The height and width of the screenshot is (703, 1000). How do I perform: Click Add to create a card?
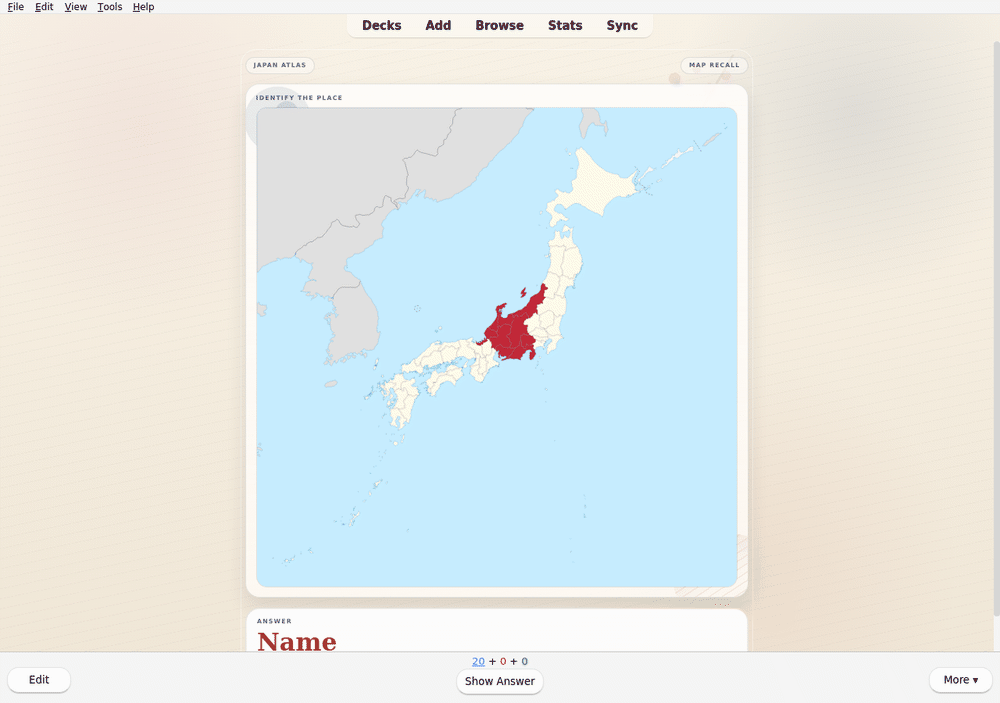click(438, 26)
